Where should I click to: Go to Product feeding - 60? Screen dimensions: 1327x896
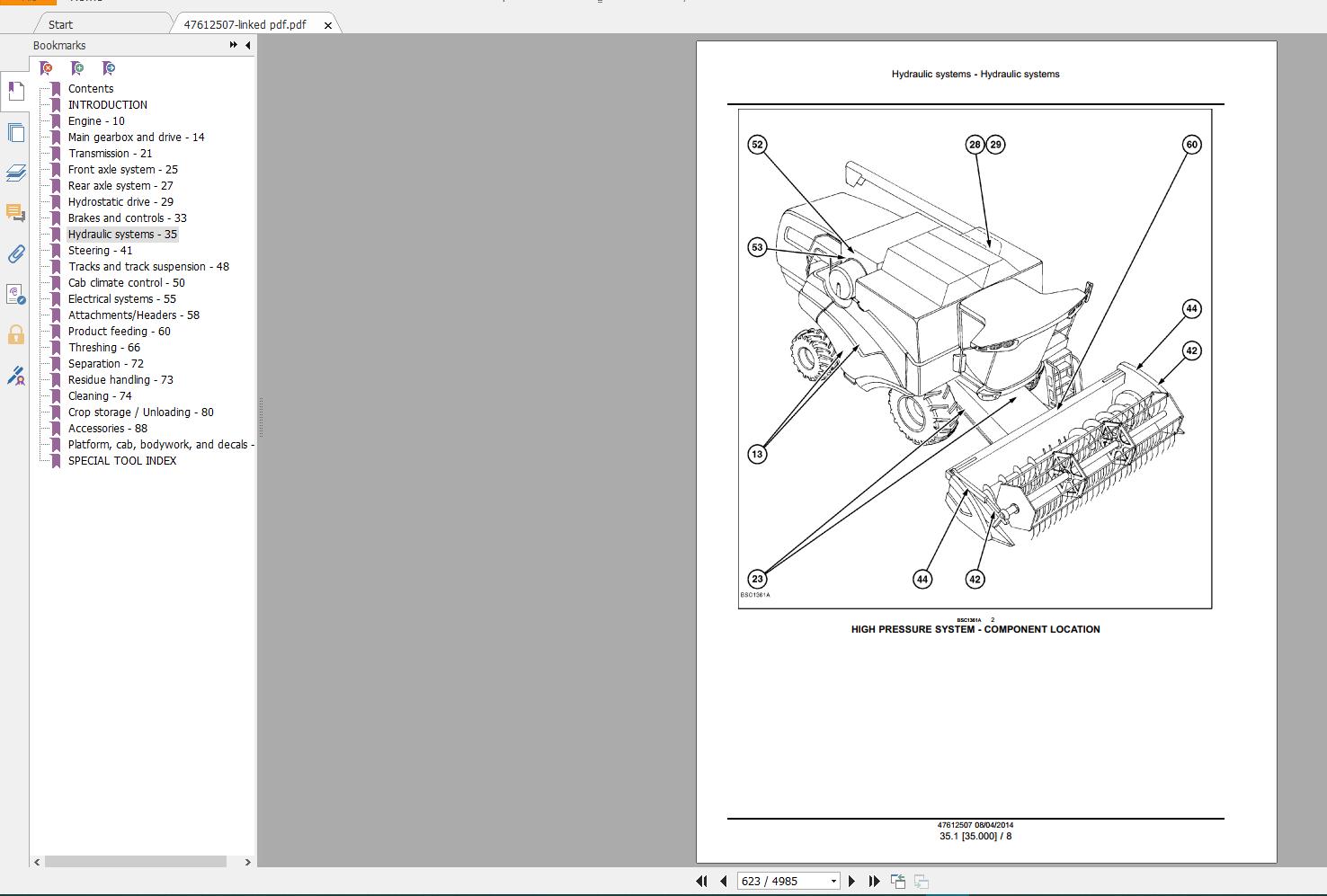click(120, 331)
